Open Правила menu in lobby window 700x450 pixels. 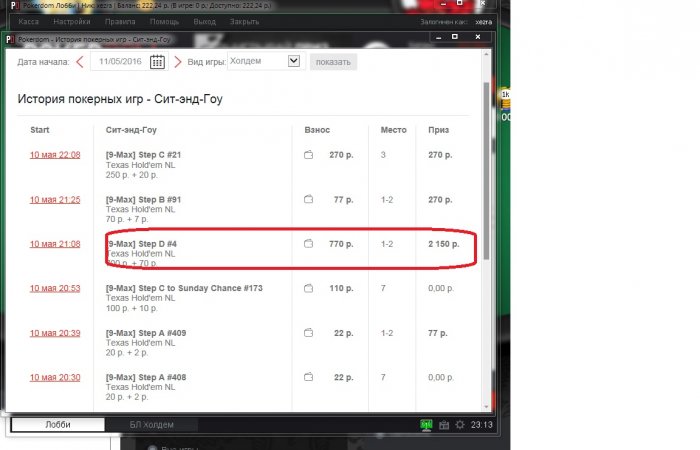tap(120, 21)
